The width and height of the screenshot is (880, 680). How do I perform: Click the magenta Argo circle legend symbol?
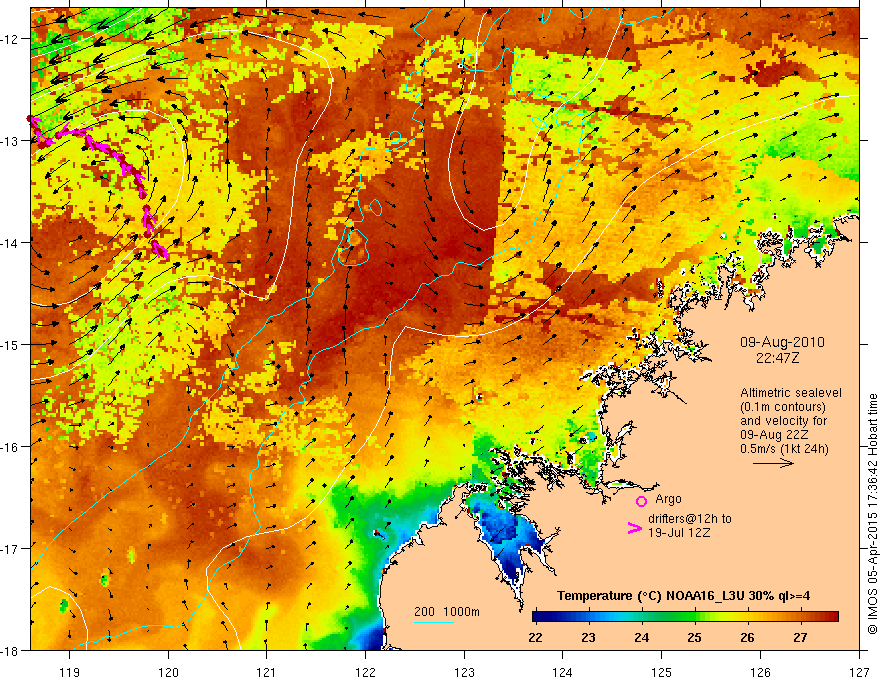point(641,501)
